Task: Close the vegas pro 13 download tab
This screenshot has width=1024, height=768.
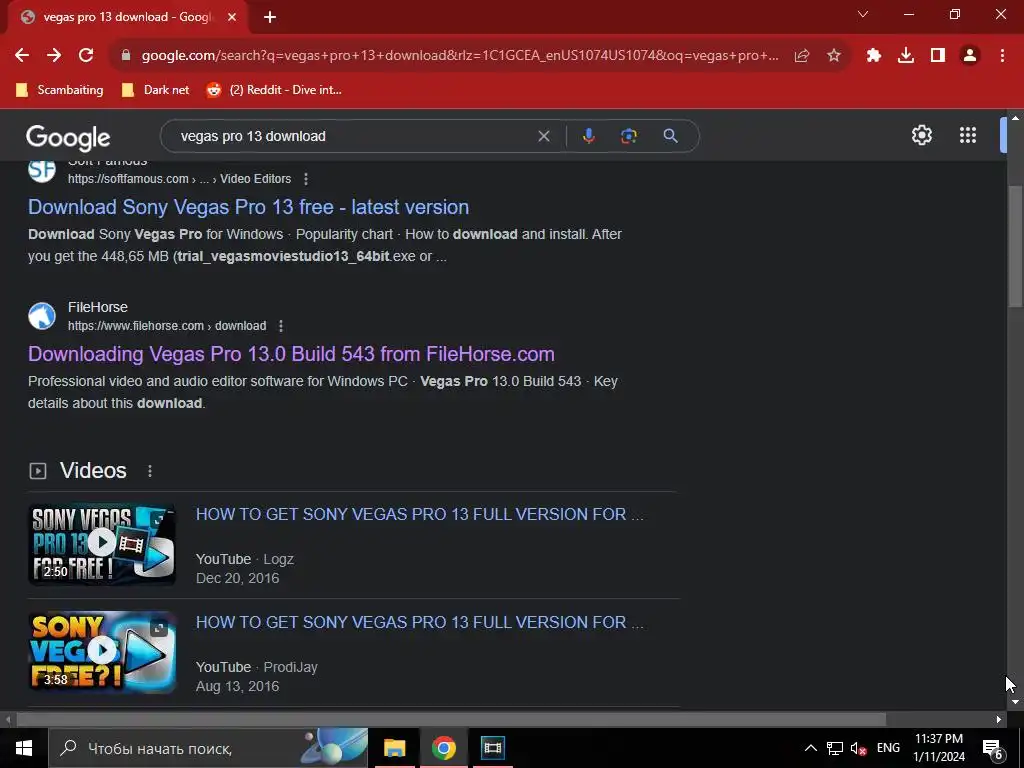Action: (232, 18)
